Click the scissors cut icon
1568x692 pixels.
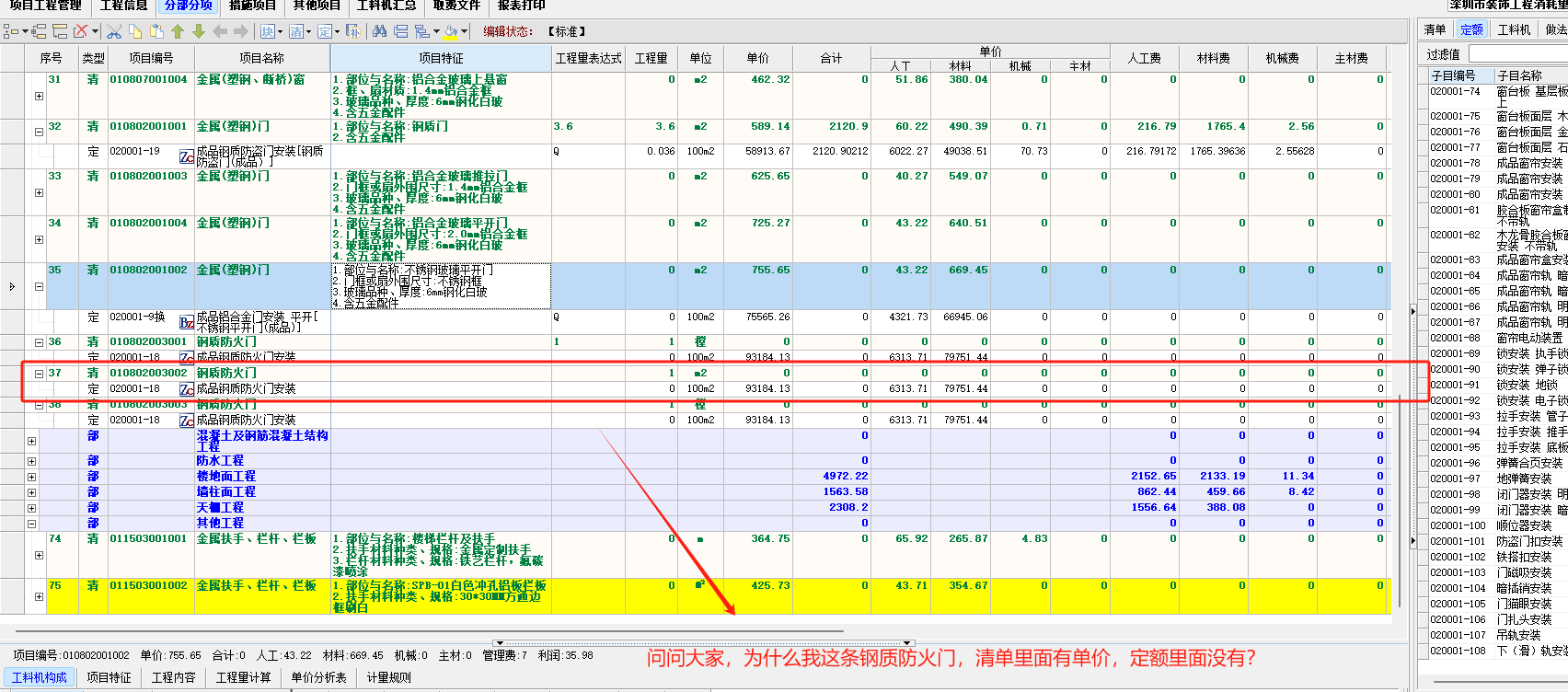[x=113, y=31]
